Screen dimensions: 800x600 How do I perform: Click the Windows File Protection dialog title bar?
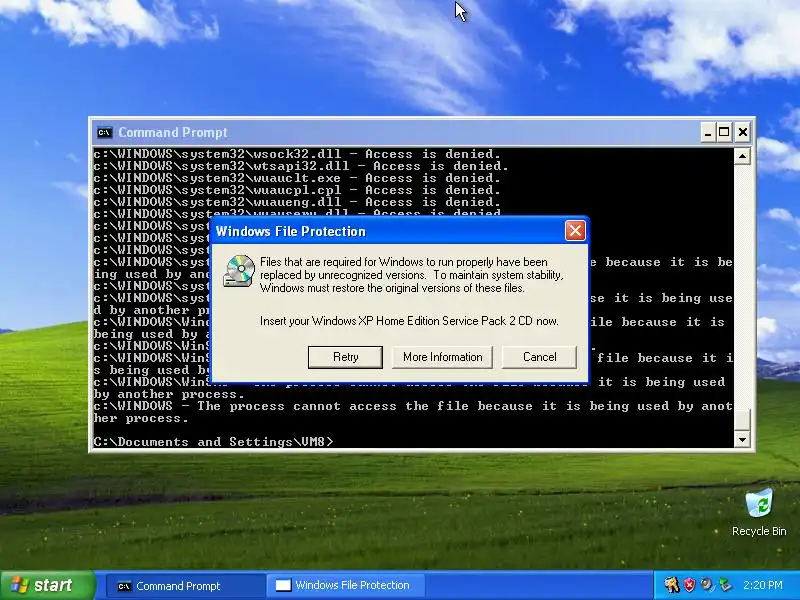388,231
